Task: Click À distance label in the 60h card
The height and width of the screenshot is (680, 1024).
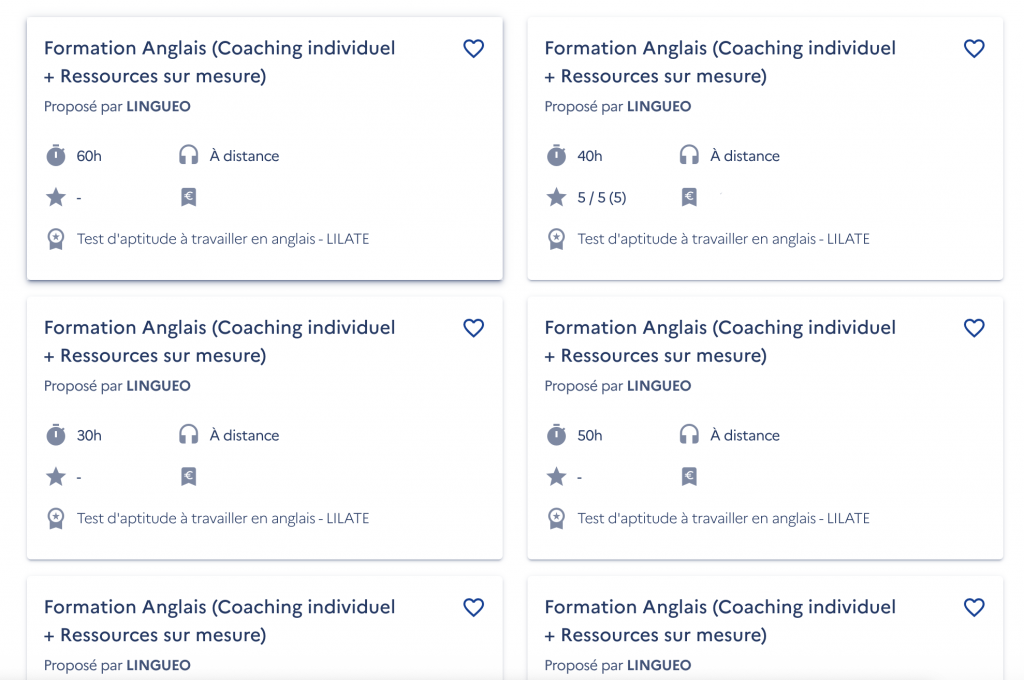Action: 244,155
